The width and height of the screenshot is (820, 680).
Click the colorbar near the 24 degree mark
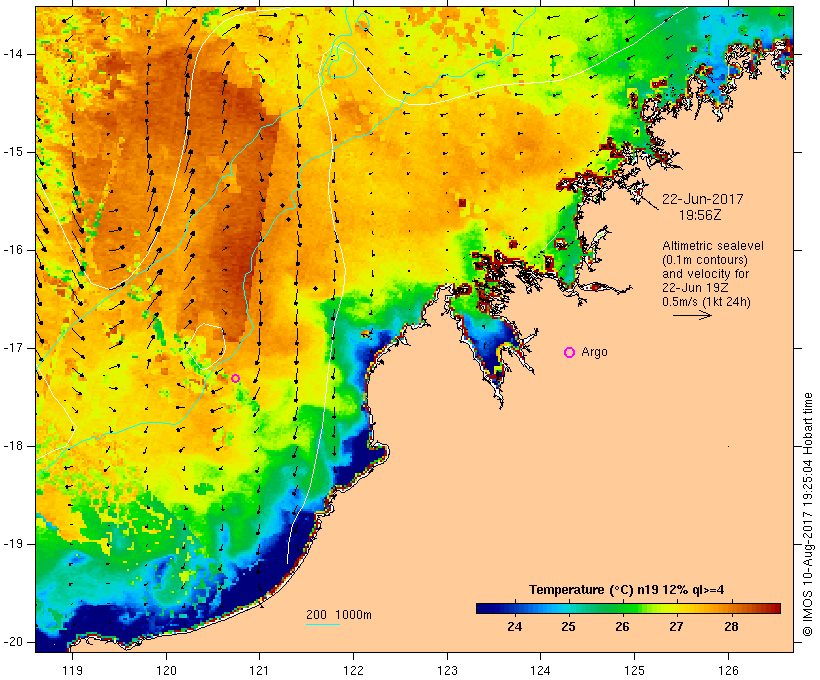(x=515, y=608)
